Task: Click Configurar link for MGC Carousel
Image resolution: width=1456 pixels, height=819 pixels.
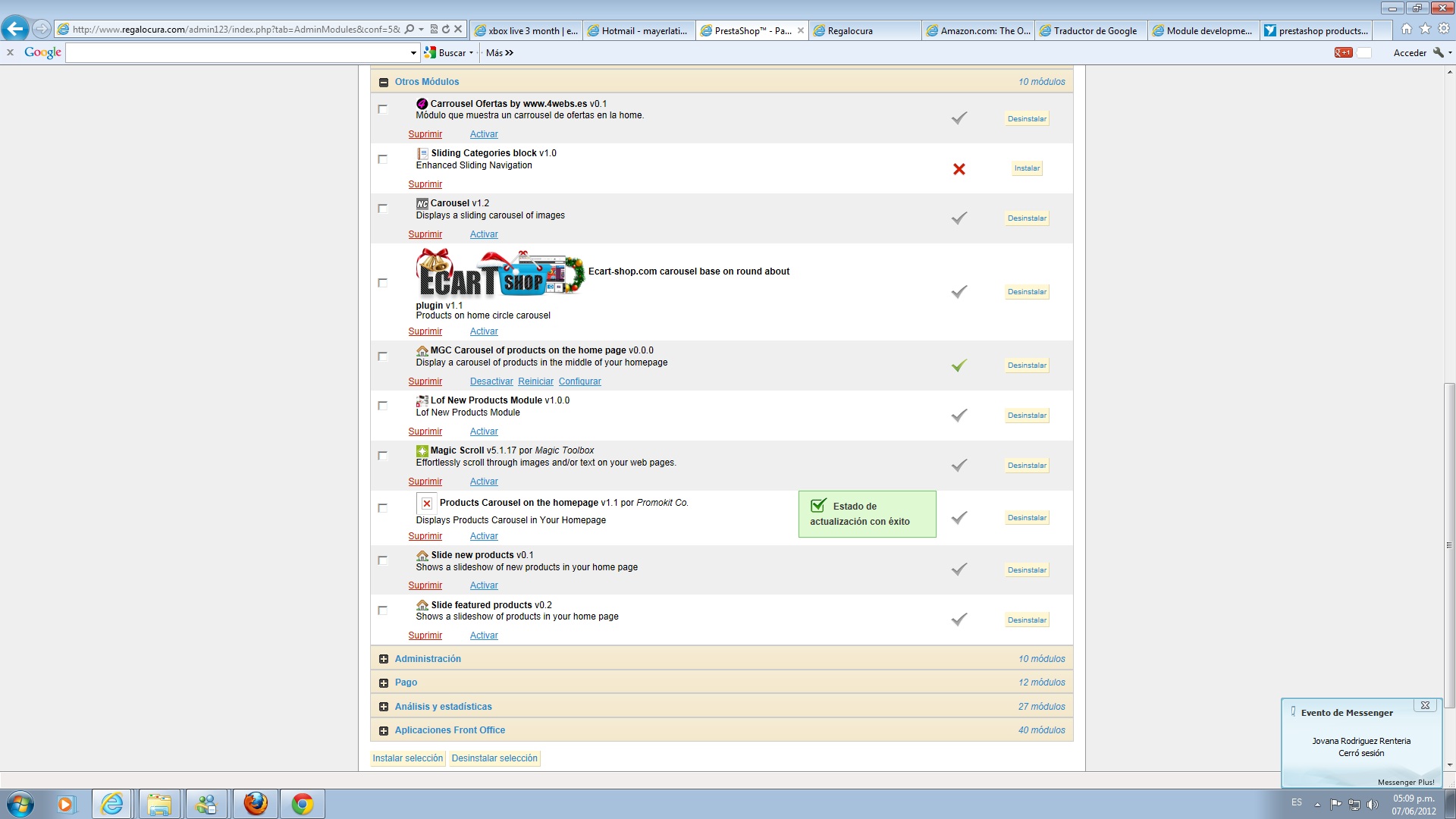Action: (x=579, y=381)
